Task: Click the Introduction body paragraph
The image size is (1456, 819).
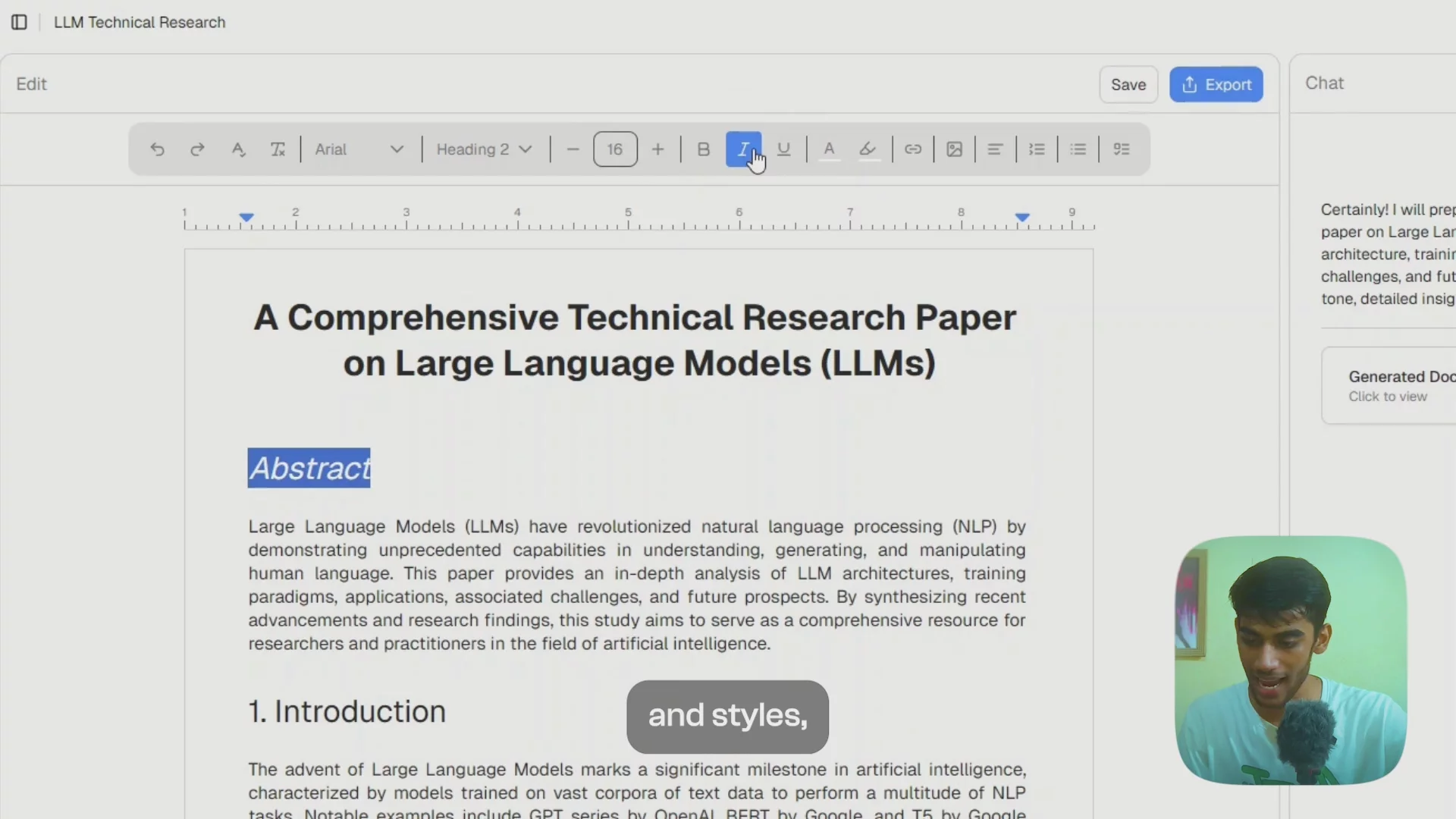Action: 637,790
